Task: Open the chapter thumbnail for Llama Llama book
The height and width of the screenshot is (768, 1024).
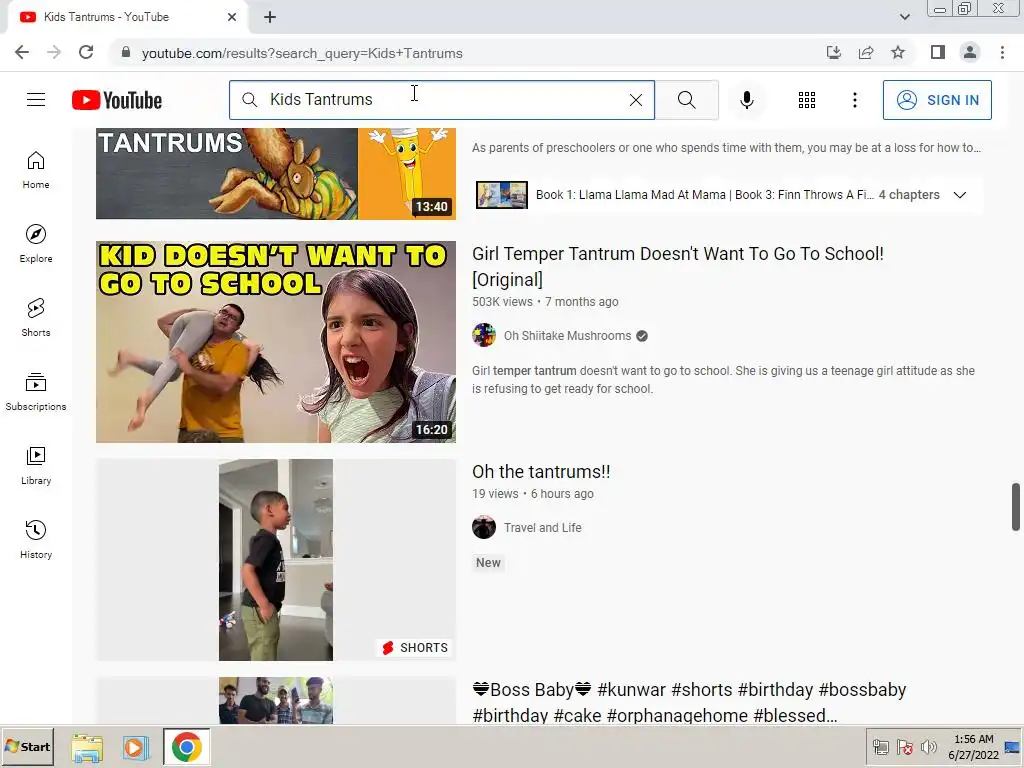Action: [x=502, y=195]
